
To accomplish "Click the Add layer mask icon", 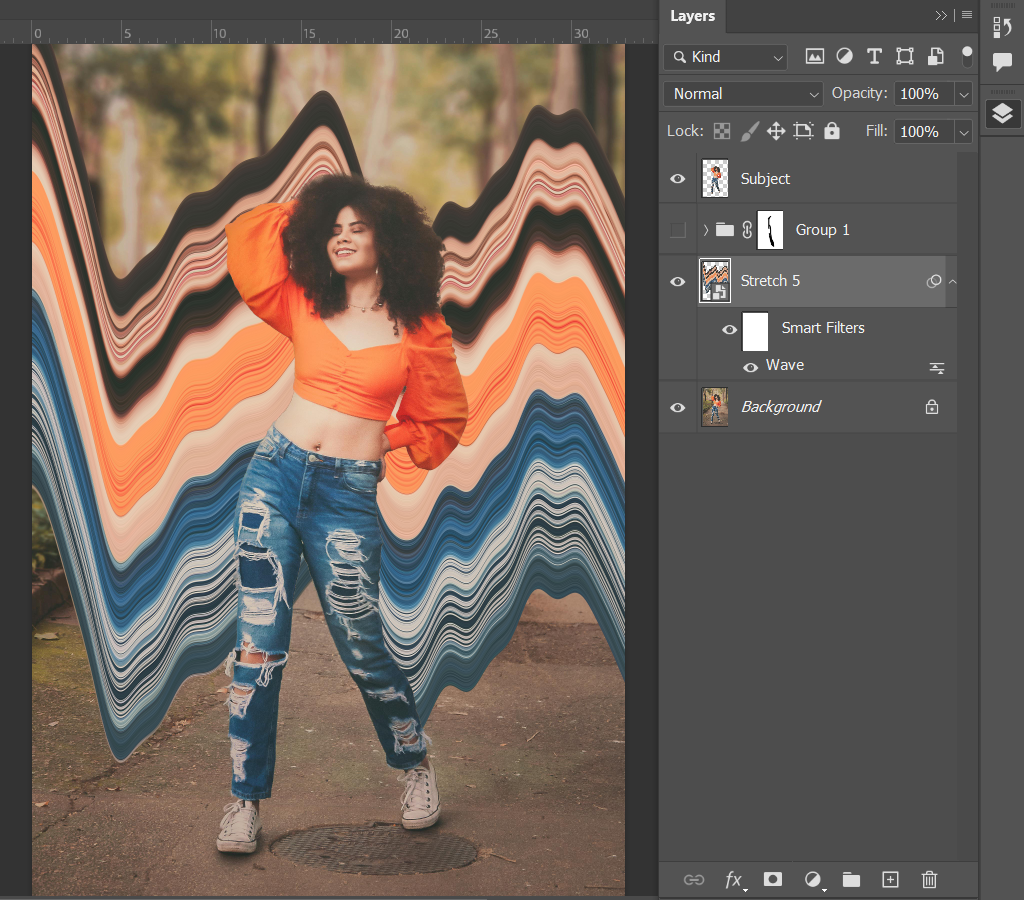I will coord(773,880).
